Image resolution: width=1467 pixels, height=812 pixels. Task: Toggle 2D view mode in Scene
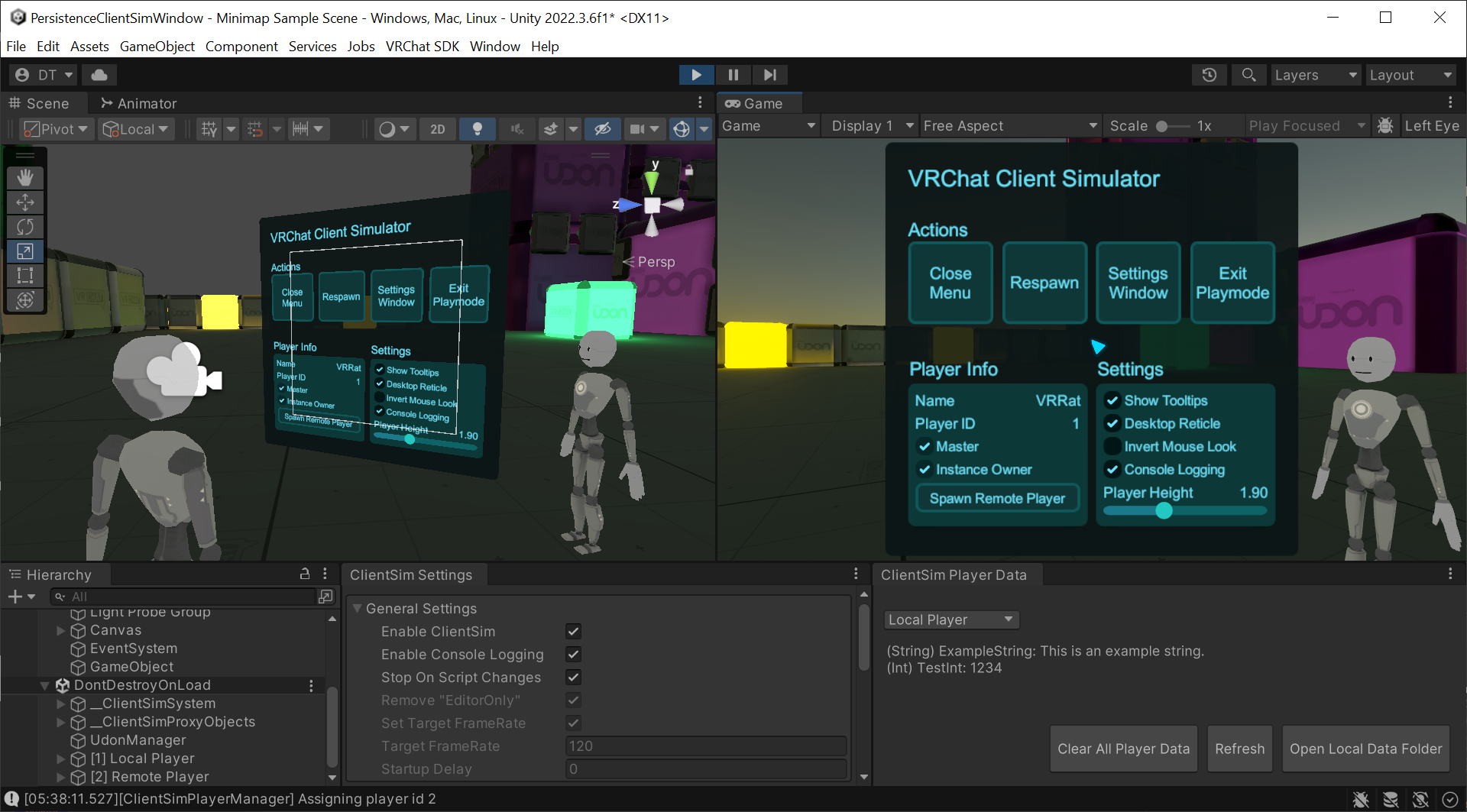(438, 129)
